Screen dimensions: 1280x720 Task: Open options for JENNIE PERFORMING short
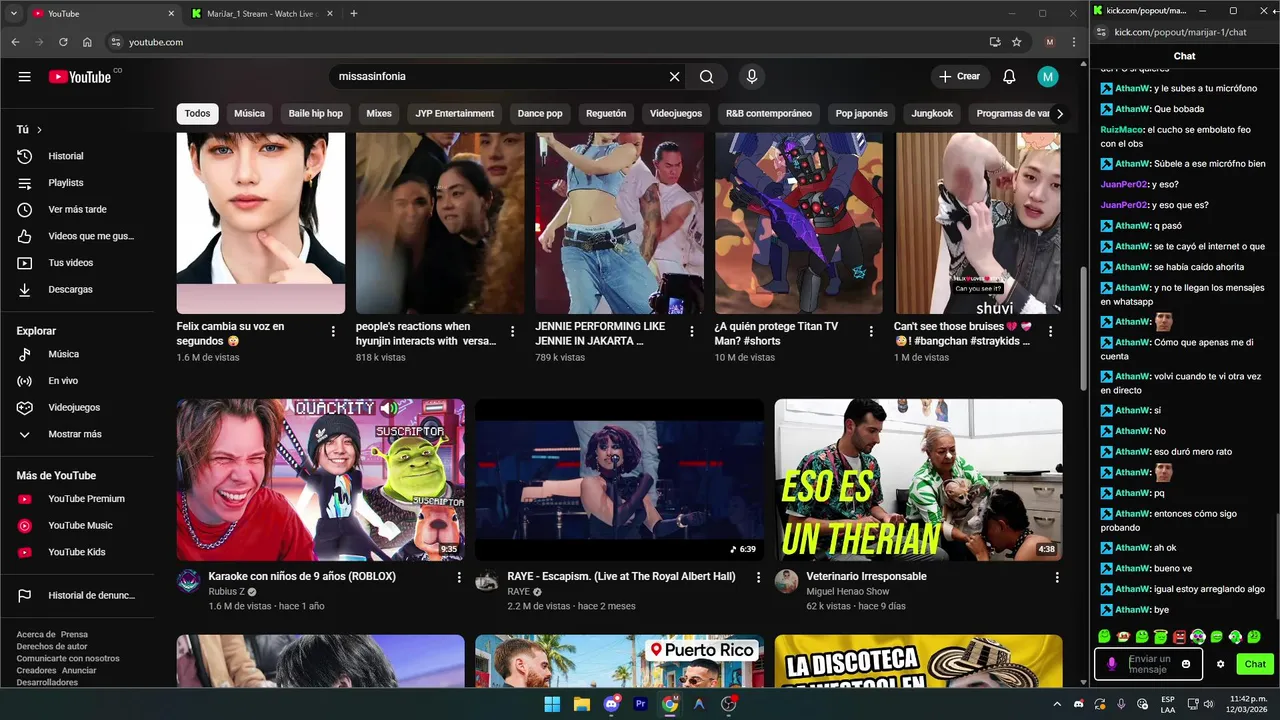tap(692, 331)
